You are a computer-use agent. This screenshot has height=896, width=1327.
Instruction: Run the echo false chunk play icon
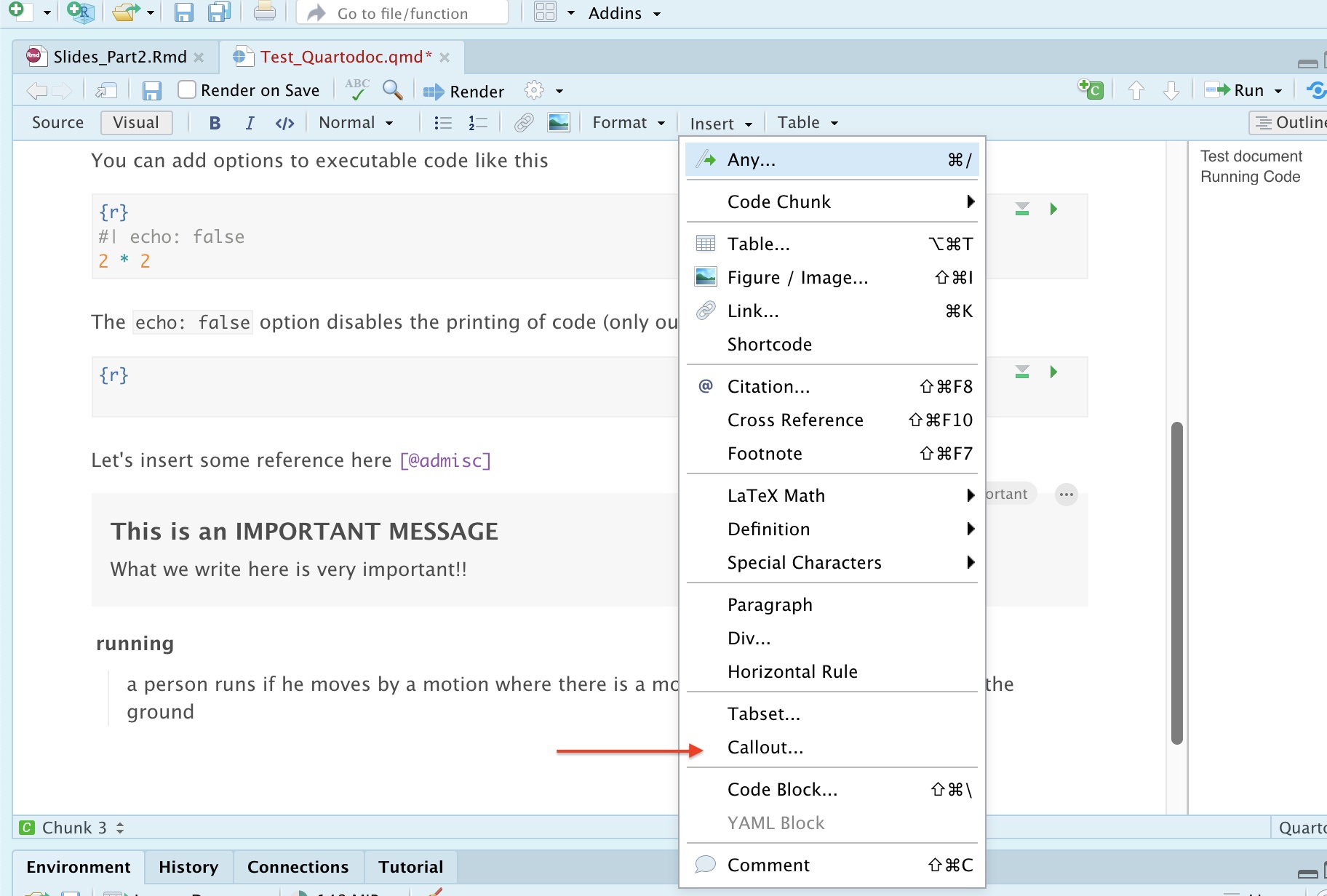coord(1053,209)
